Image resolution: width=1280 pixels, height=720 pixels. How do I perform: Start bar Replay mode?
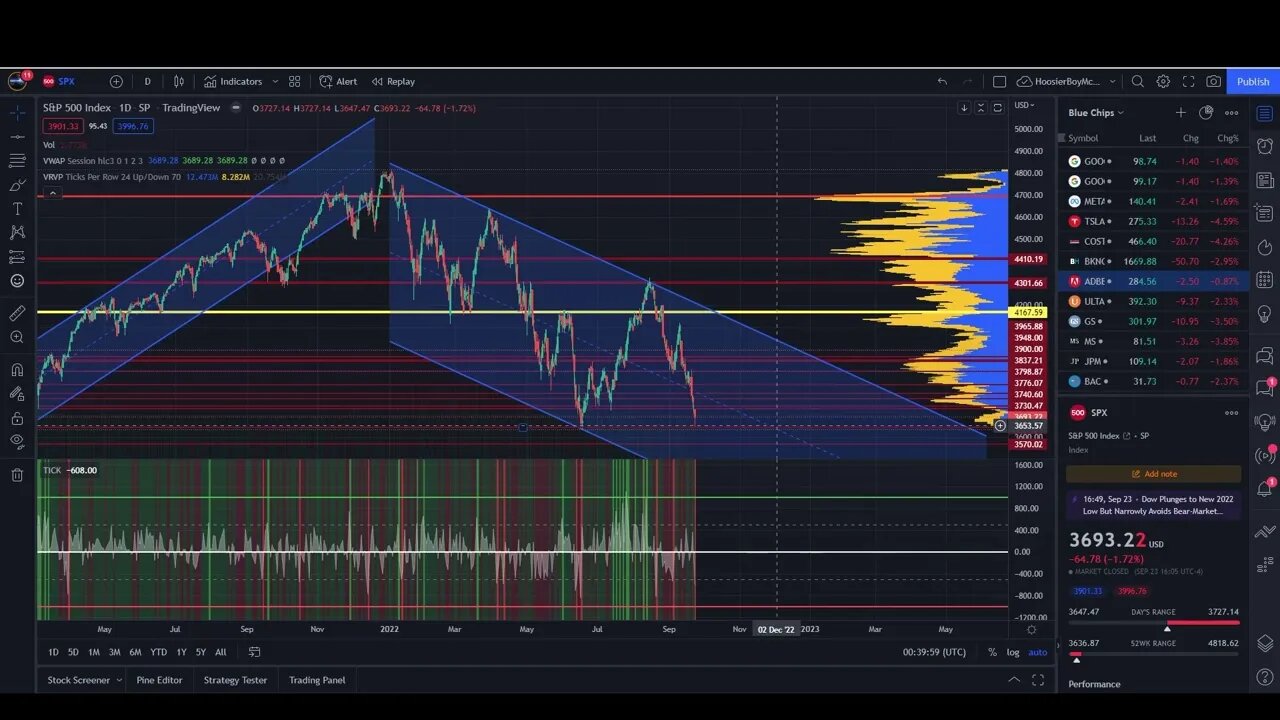(393, 81)
